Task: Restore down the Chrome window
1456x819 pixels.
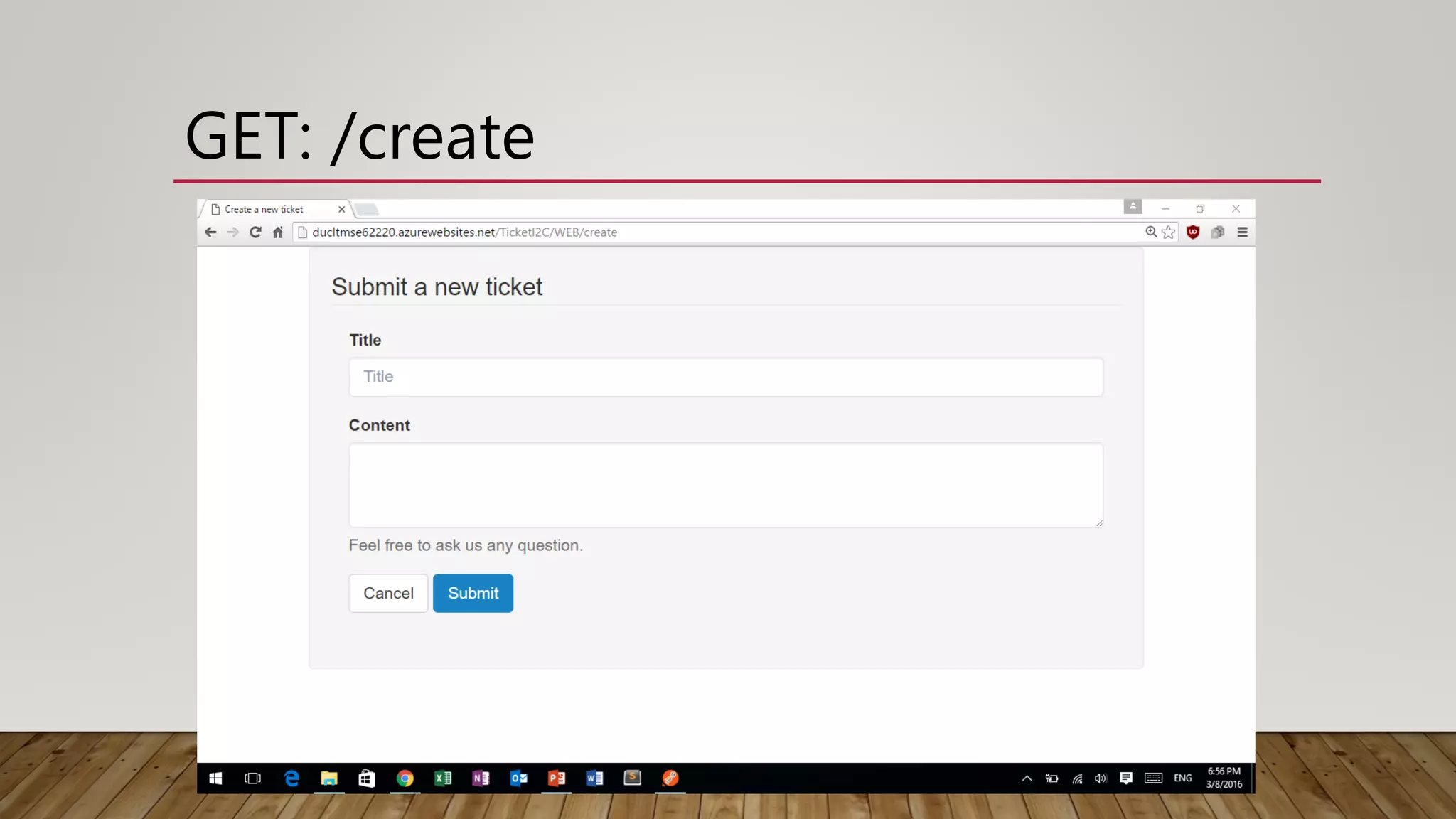Action: pyautogui.click(x=1200, y=208)
